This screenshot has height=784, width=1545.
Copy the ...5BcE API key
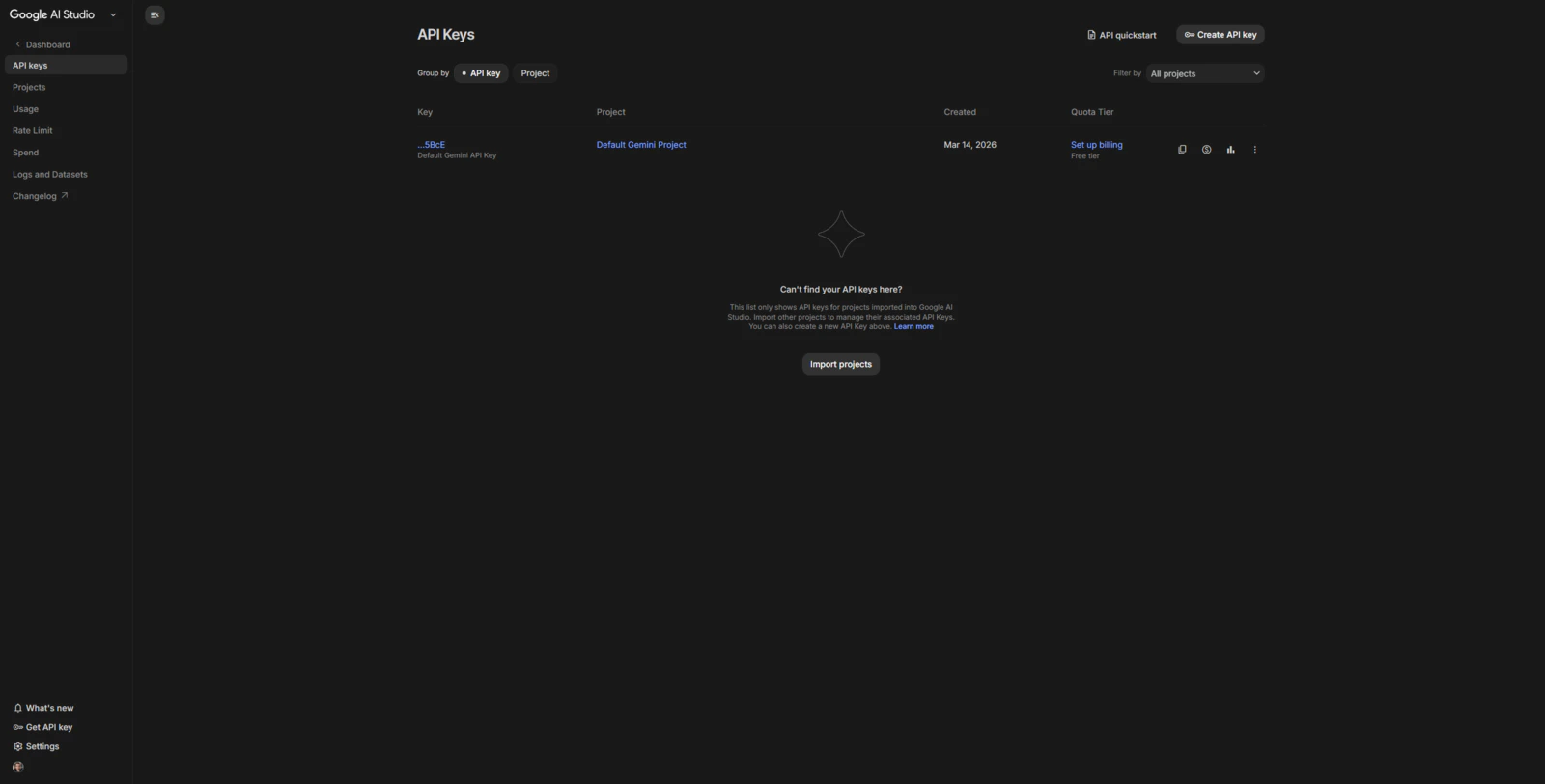[1182, 150]
